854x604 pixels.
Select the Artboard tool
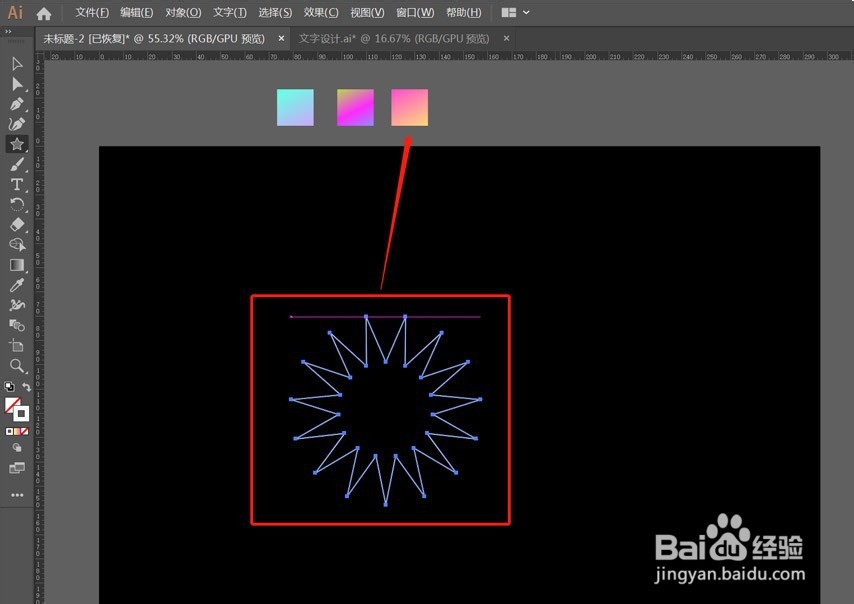pyautogui.click(x=17, y=345)
